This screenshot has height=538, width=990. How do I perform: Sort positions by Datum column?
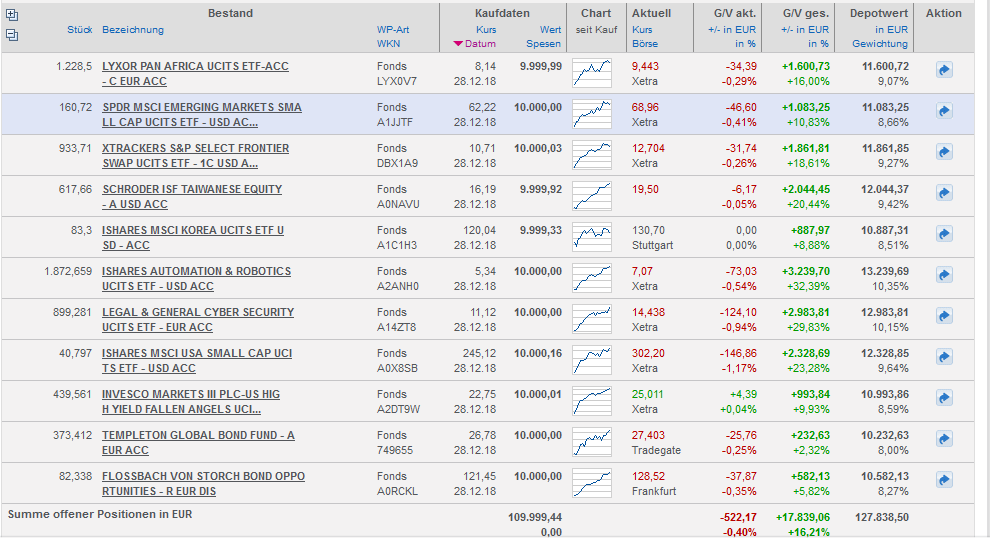click(x=480, y=44)
